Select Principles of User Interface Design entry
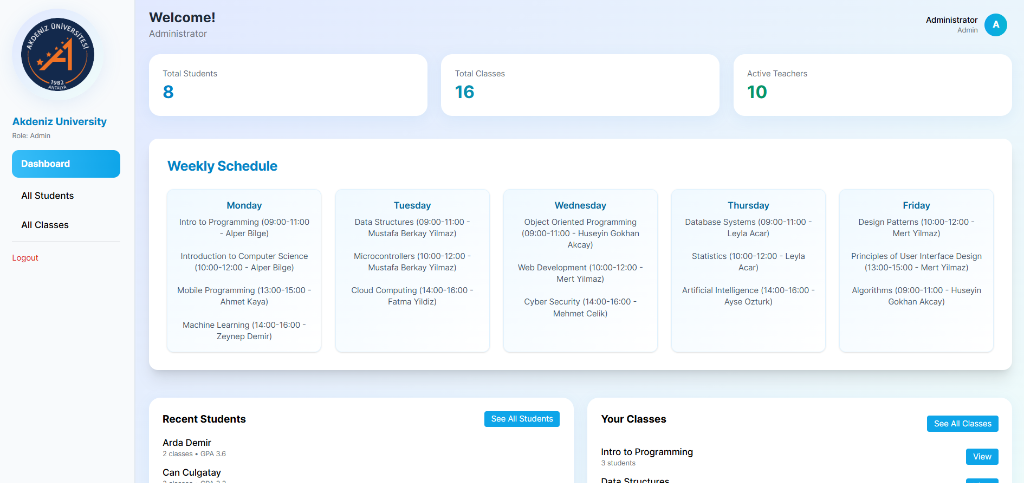This screenshot has width=1024, height=483. coord(916,262)
